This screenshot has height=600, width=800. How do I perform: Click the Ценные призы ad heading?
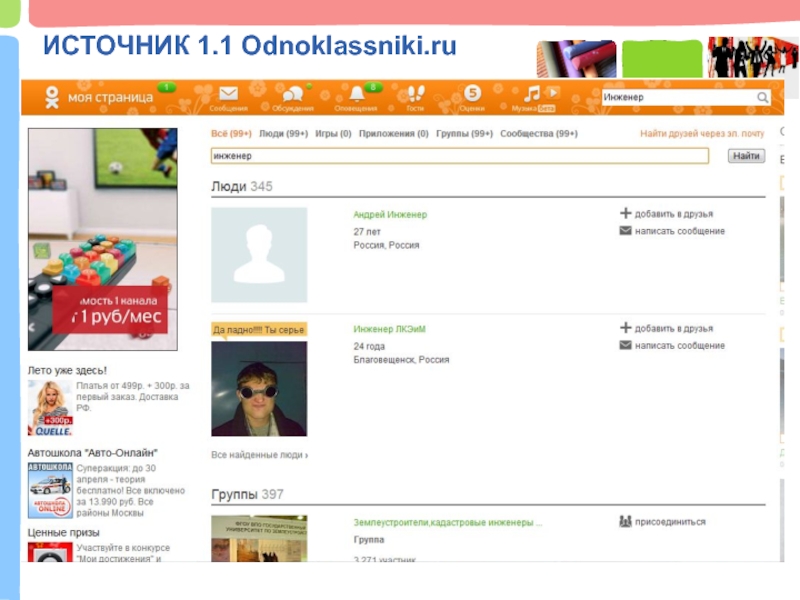pos(64,533)
